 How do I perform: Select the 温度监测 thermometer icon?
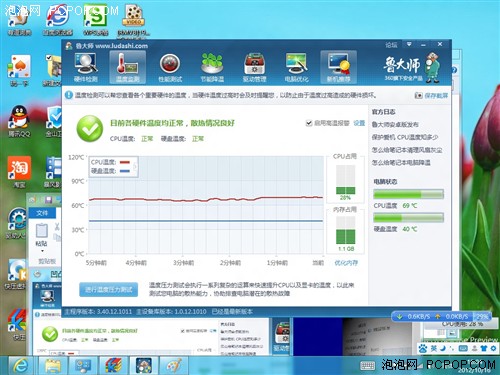[127, 67]
